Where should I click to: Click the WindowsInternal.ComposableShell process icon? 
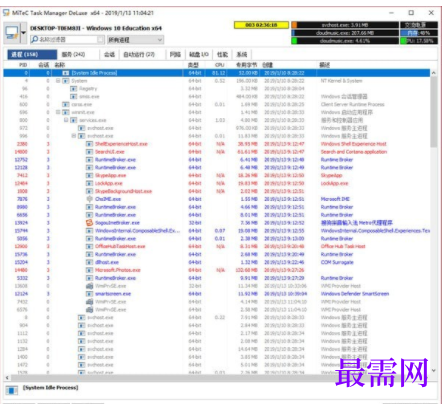point(89,231)
